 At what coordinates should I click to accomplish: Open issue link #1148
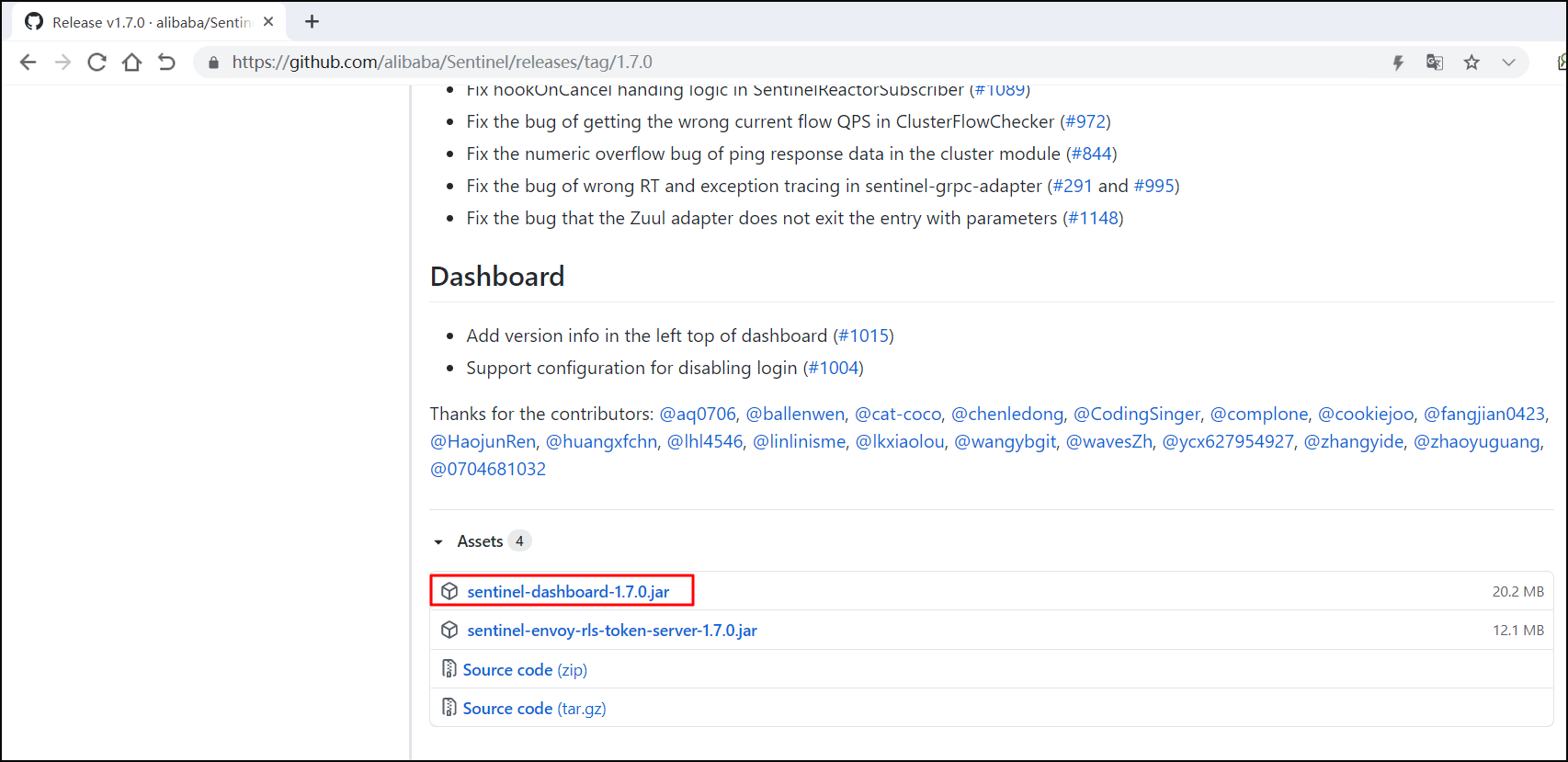(x=1093, y=218)
